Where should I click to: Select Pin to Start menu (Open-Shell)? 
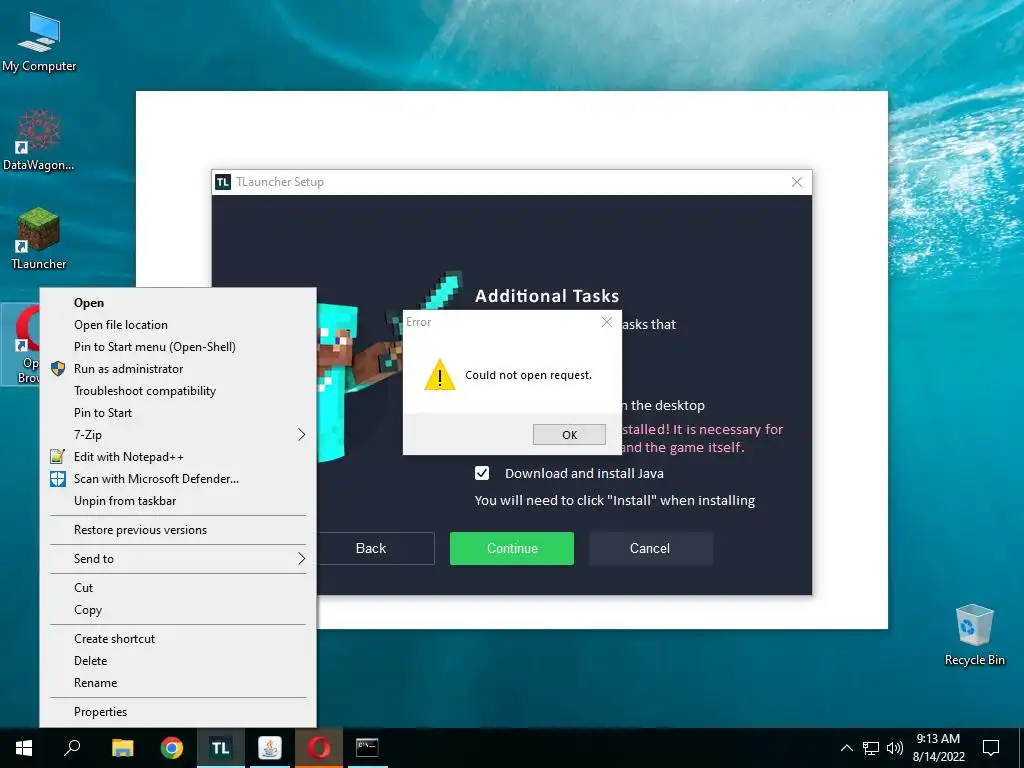click(x=178, y=347)
